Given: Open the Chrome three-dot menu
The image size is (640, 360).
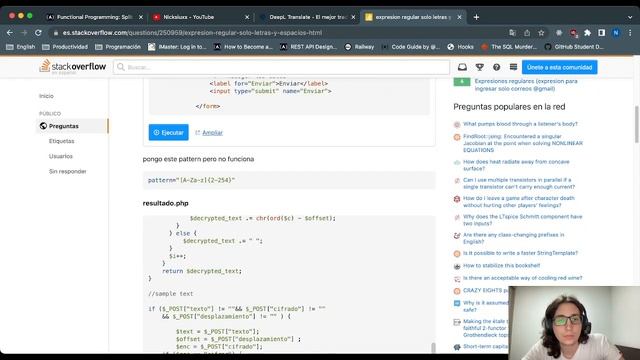Looking at the screenshot, I should [630, 33].
